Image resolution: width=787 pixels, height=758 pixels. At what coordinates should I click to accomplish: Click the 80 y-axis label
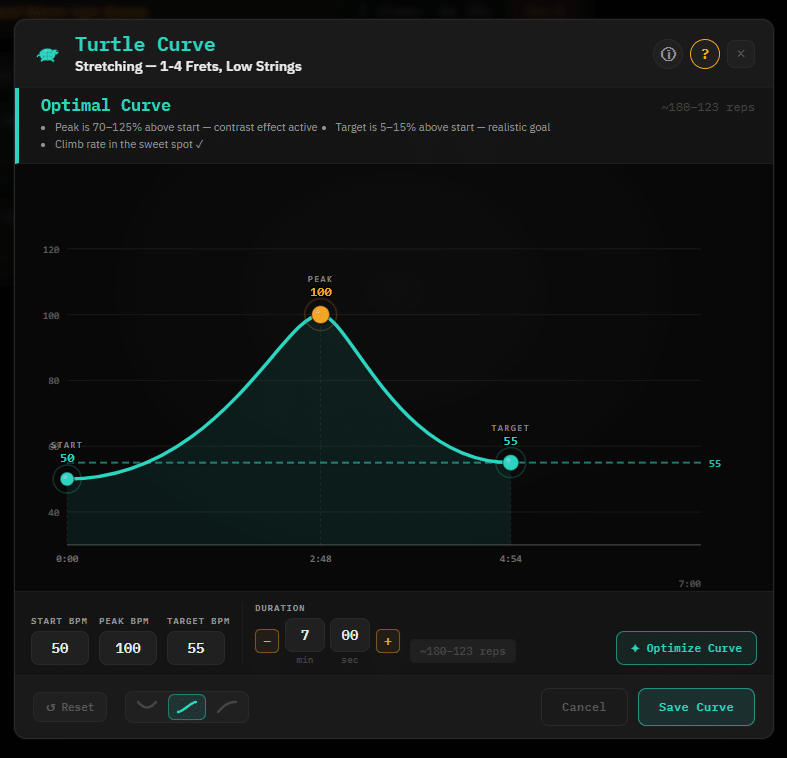point(54,381)
